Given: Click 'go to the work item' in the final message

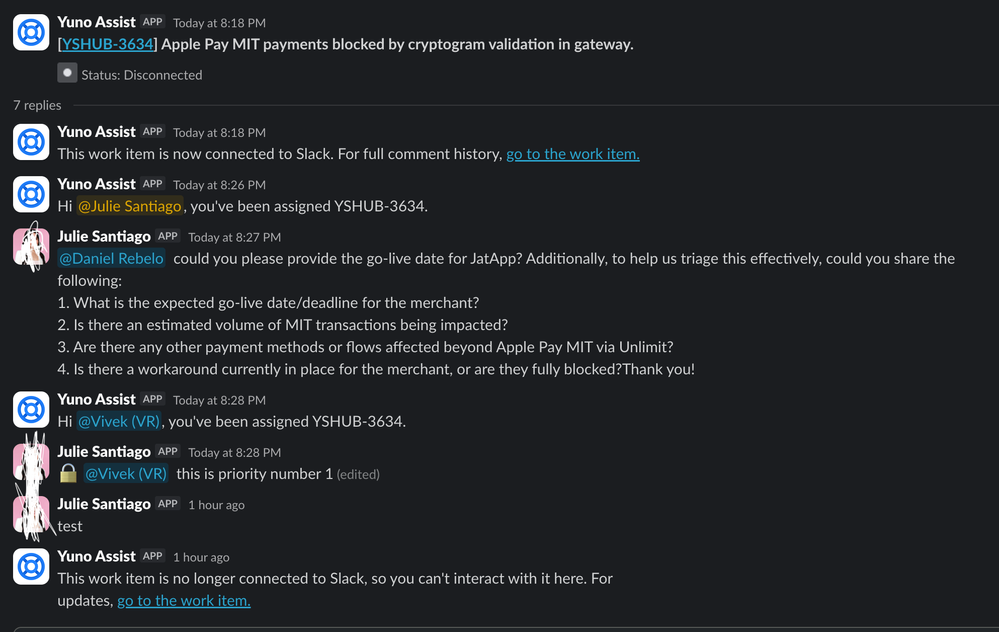Looking at the screenshot, I should pos(183,601).
